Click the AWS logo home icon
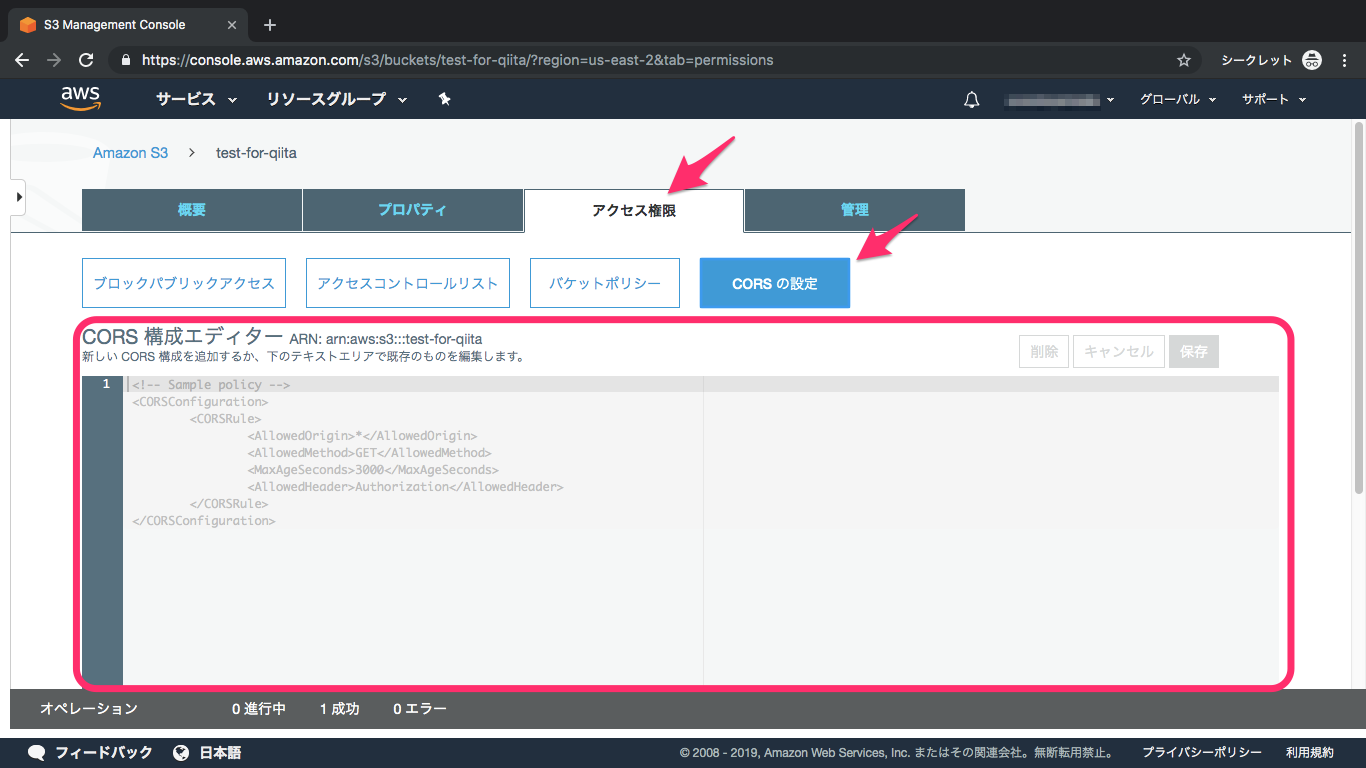This screenshot has height=768, width=1366. 80,98
